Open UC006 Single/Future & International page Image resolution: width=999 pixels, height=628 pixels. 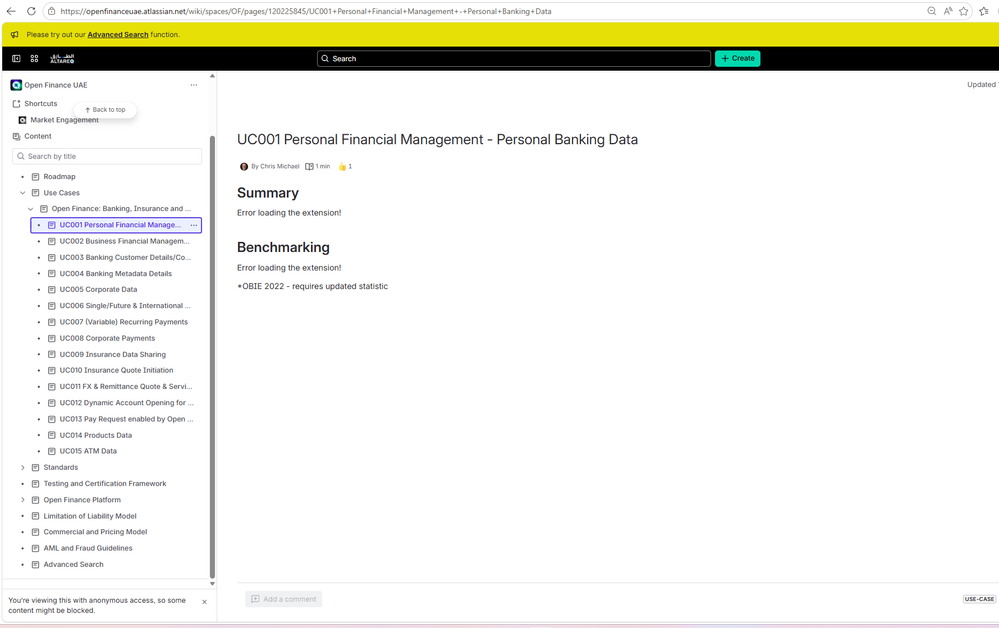125,306
